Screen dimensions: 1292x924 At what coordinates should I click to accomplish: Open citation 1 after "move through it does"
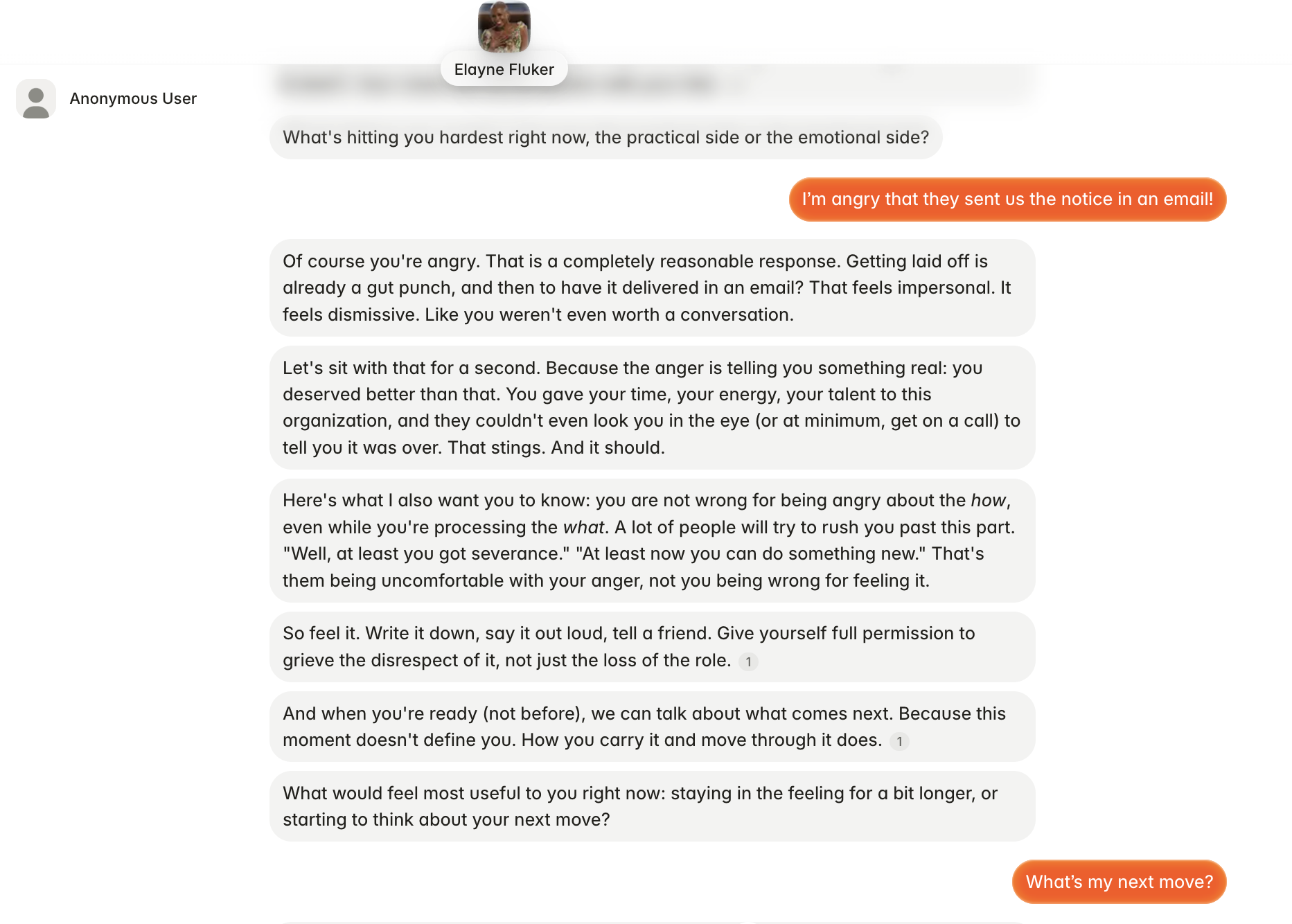click(x=899, y=741)
